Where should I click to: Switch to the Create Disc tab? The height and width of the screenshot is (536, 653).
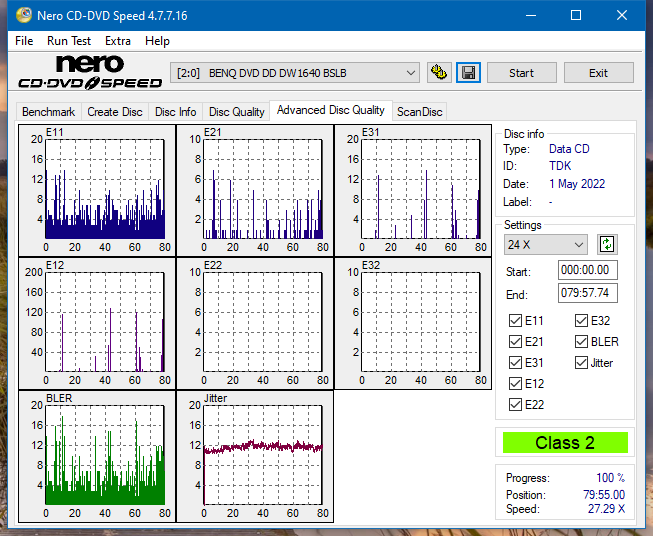[x=115, y=112]
